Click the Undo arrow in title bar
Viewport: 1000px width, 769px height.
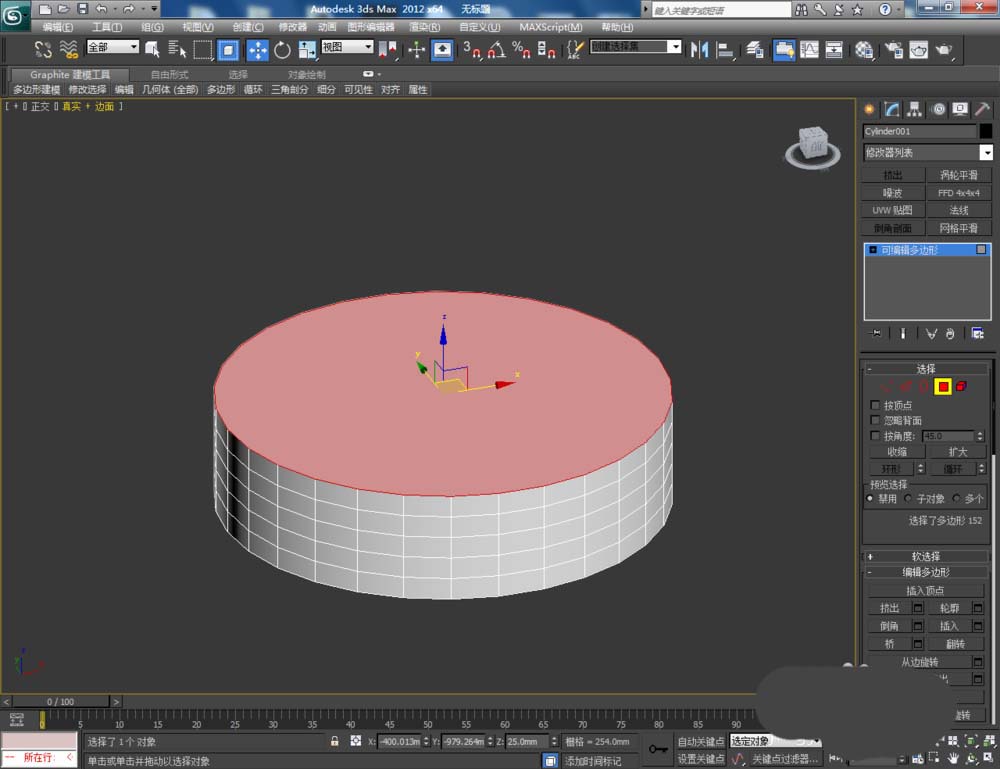tap(101, 9)
